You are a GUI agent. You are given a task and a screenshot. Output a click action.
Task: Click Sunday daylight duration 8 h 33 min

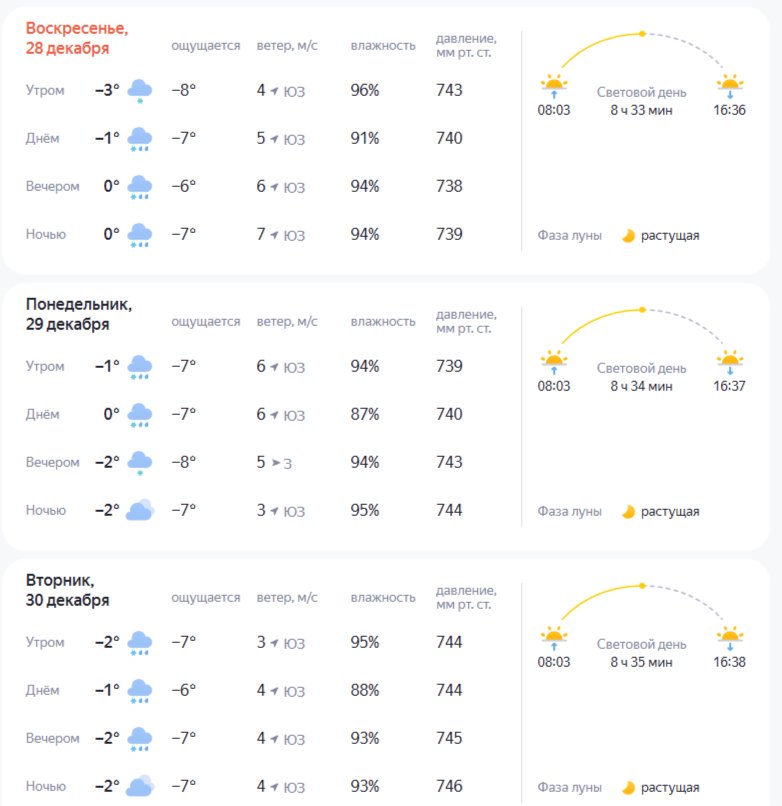click(642, 109)
